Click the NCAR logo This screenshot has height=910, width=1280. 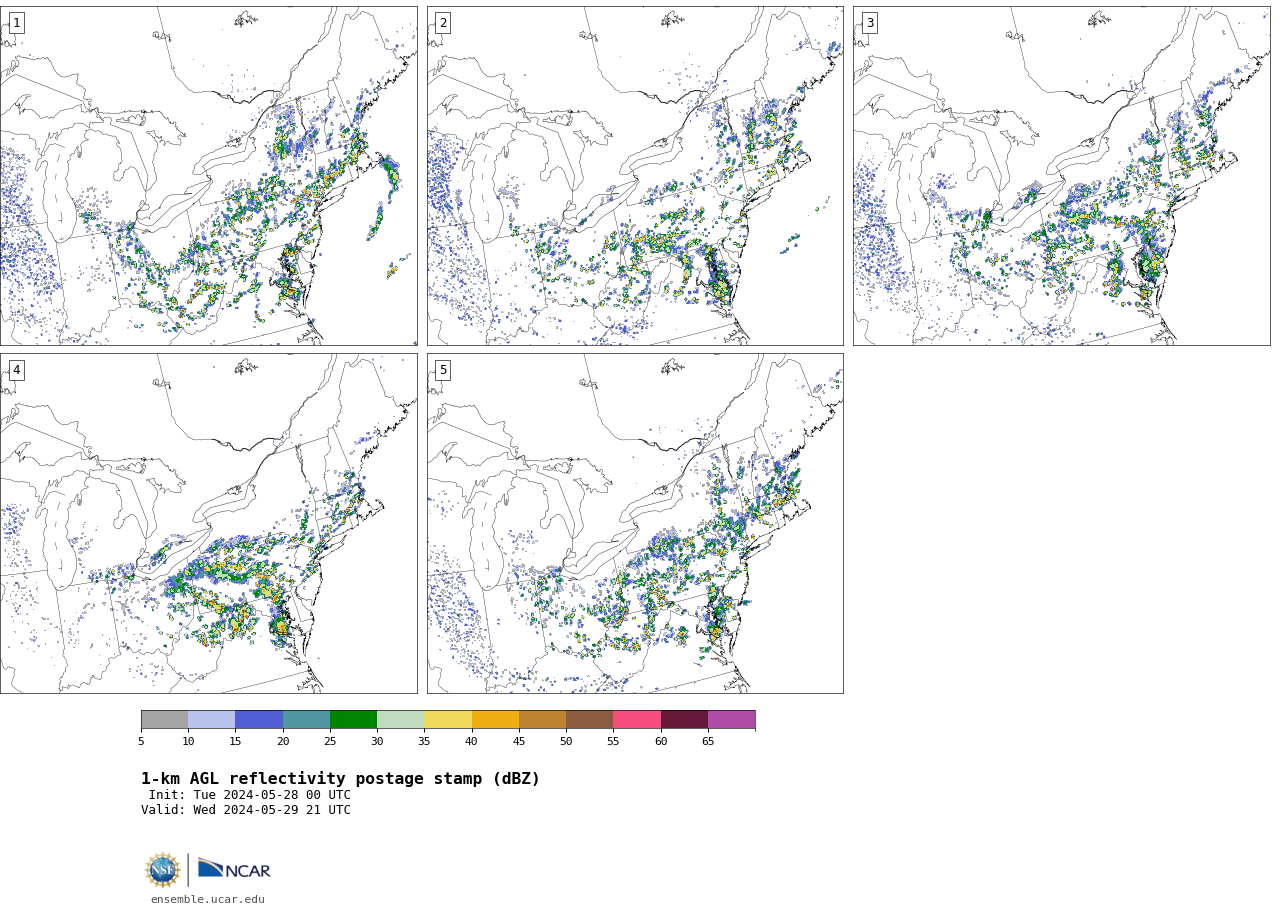click(x=234, y=870)
